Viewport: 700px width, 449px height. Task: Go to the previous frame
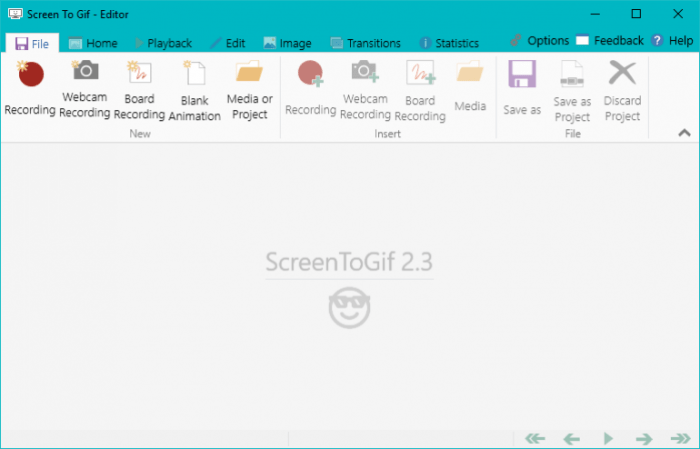571,439
